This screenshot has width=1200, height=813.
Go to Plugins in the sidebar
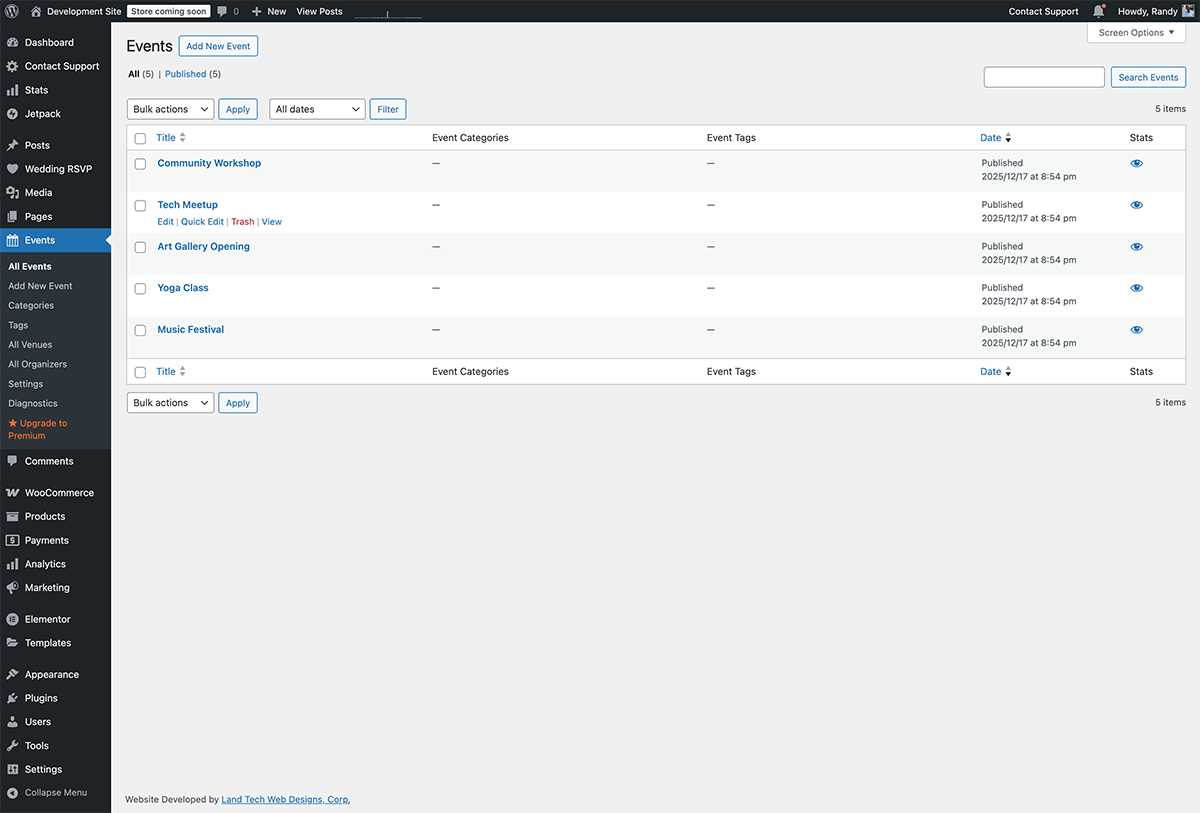(41, 698)
